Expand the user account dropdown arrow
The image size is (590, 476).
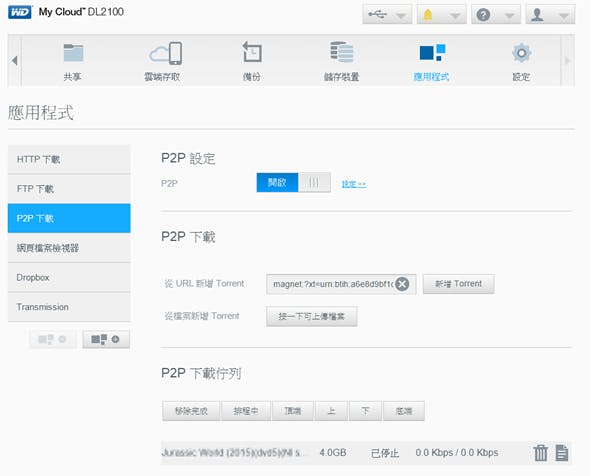coord(564,16)
